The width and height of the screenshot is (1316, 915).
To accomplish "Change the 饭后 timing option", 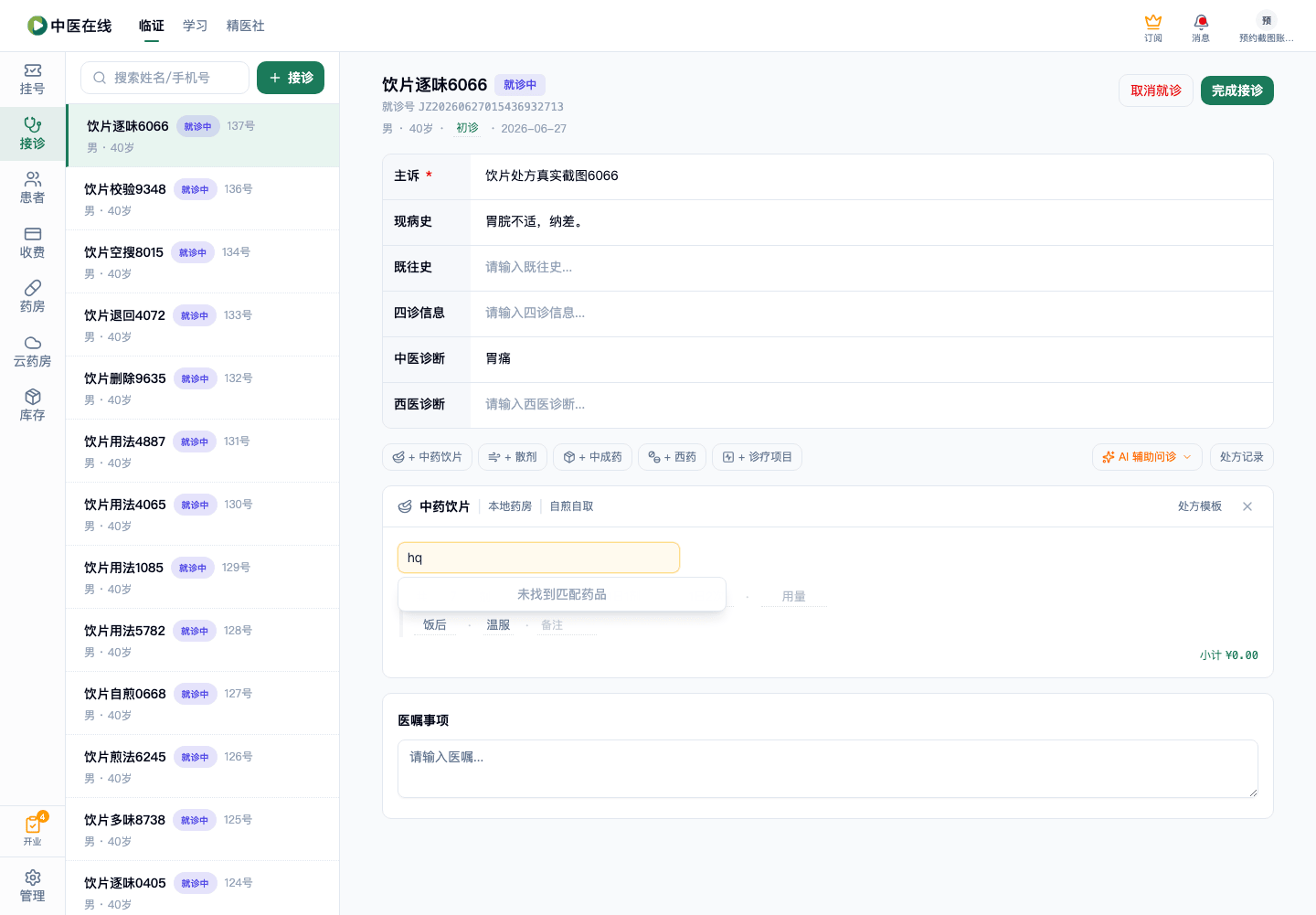I will (435, 625).
